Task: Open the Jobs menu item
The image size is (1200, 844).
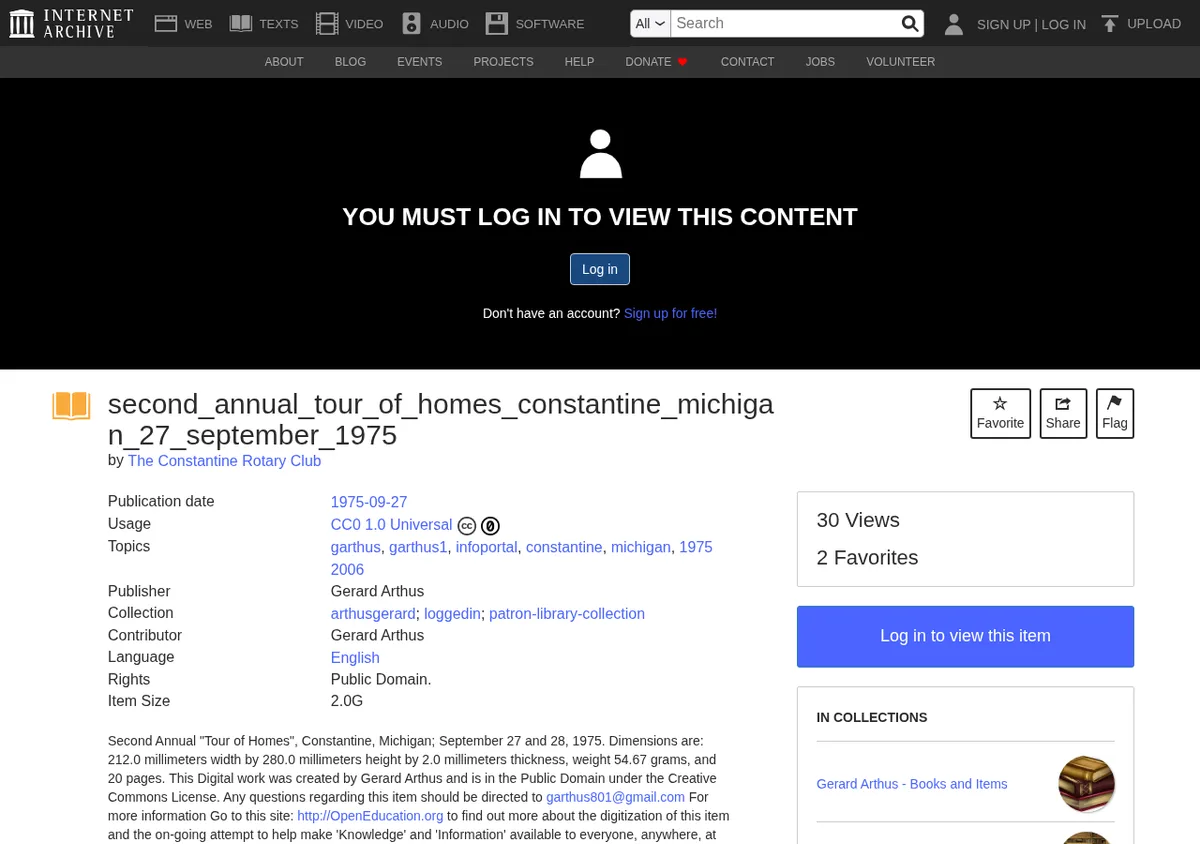Action: point(820,62)
